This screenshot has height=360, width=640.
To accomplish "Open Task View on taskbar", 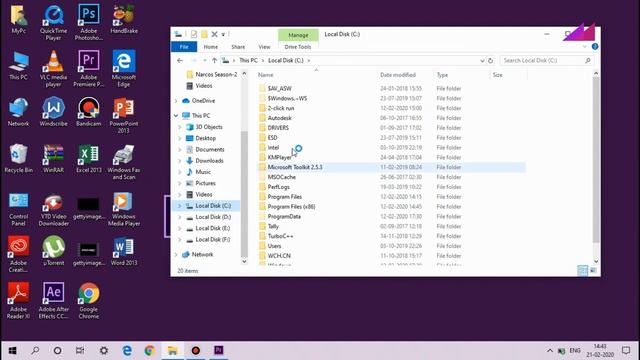I will (80, 350).
